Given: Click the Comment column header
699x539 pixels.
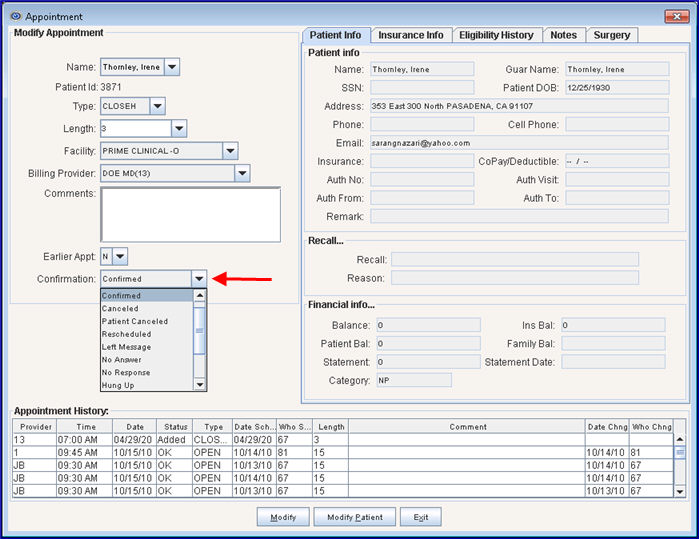Looking at the screenshot, I should click(x=467, y=427).
